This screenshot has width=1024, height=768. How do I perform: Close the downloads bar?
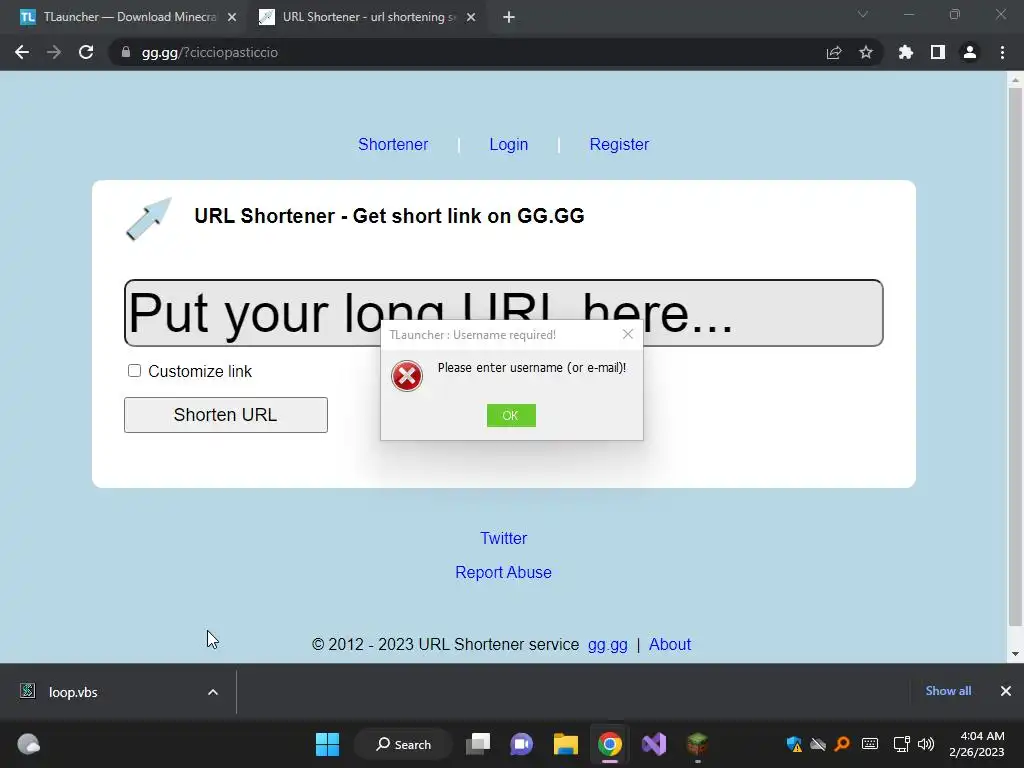[1006, 691]
